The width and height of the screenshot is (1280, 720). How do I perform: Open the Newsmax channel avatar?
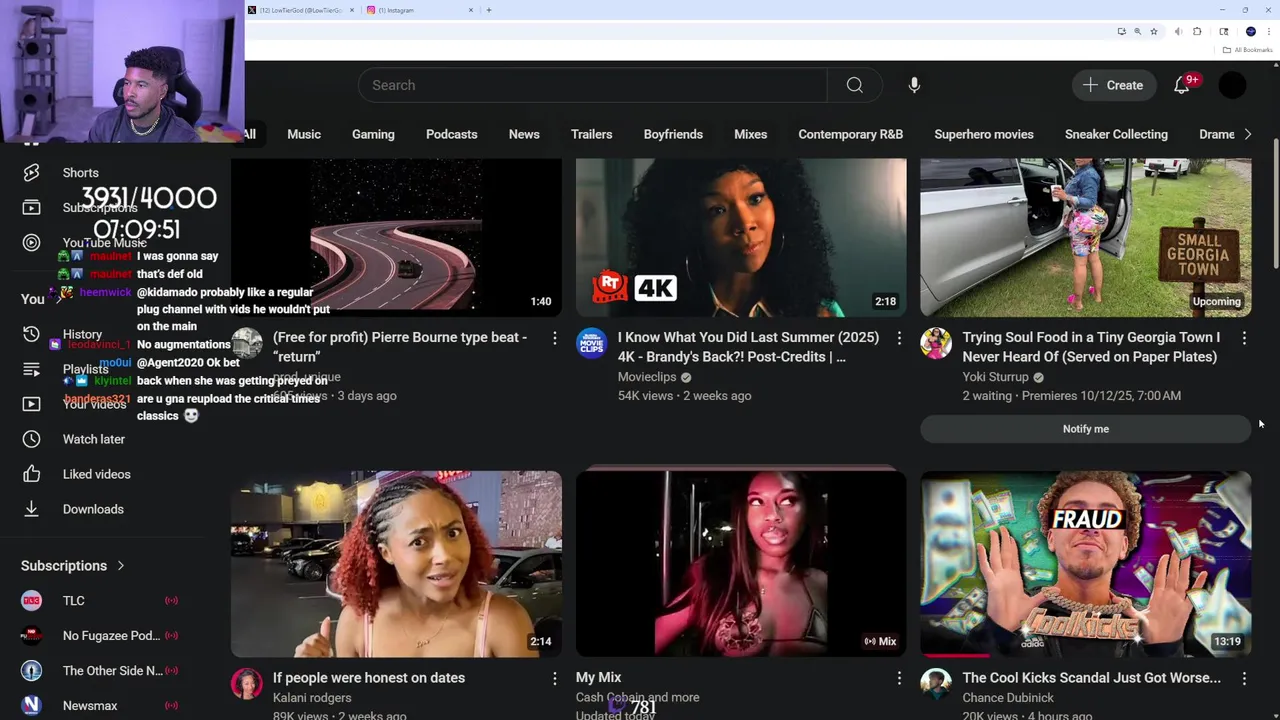pos(31,706)
